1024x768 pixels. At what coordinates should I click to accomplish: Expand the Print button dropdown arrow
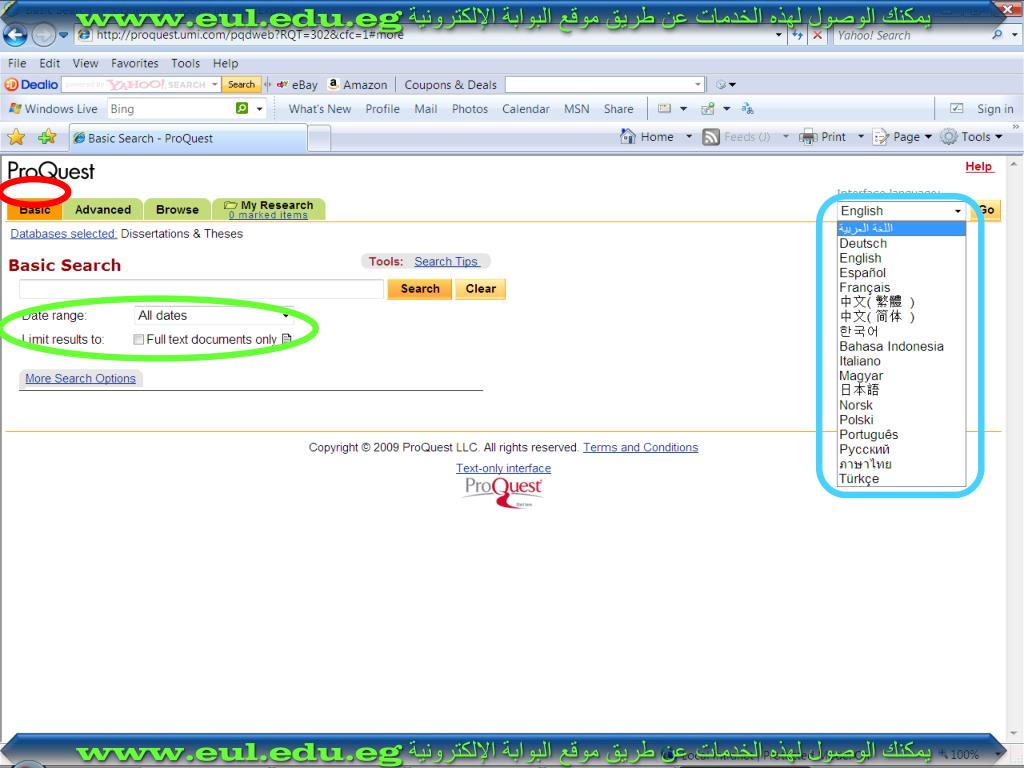861,137
